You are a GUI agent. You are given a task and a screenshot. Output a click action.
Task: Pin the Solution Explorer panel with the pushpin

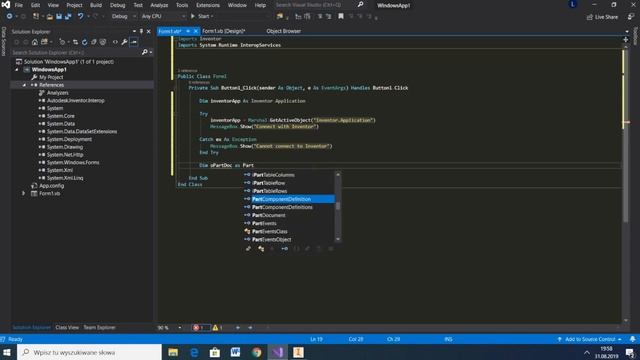click(x=141, y=31)
